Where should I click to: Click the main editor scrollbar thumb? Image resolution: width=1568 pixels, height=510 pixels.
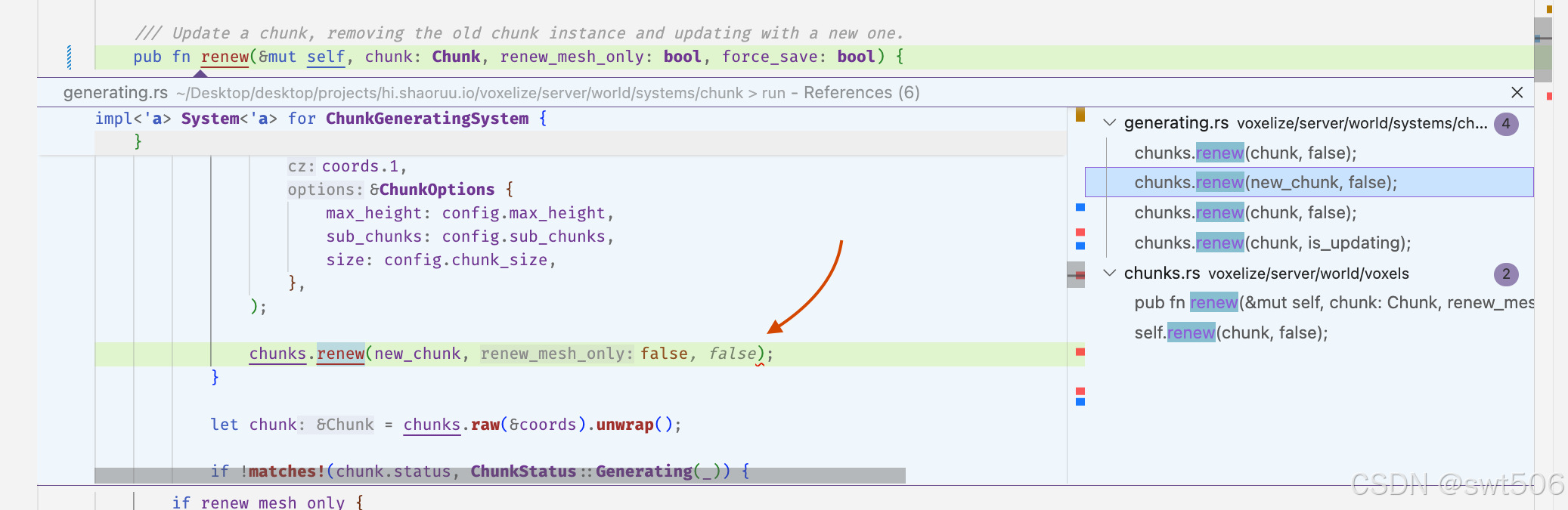click(x=1543, y=49)
